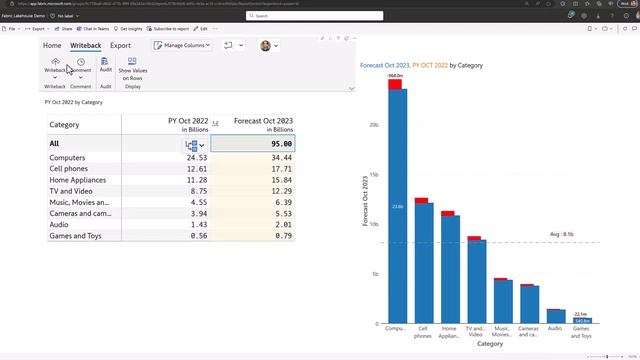Screen dimensions: 640x360
Task: Click the Cameras forecast value 5.53
Action: [x=283, y=213]
